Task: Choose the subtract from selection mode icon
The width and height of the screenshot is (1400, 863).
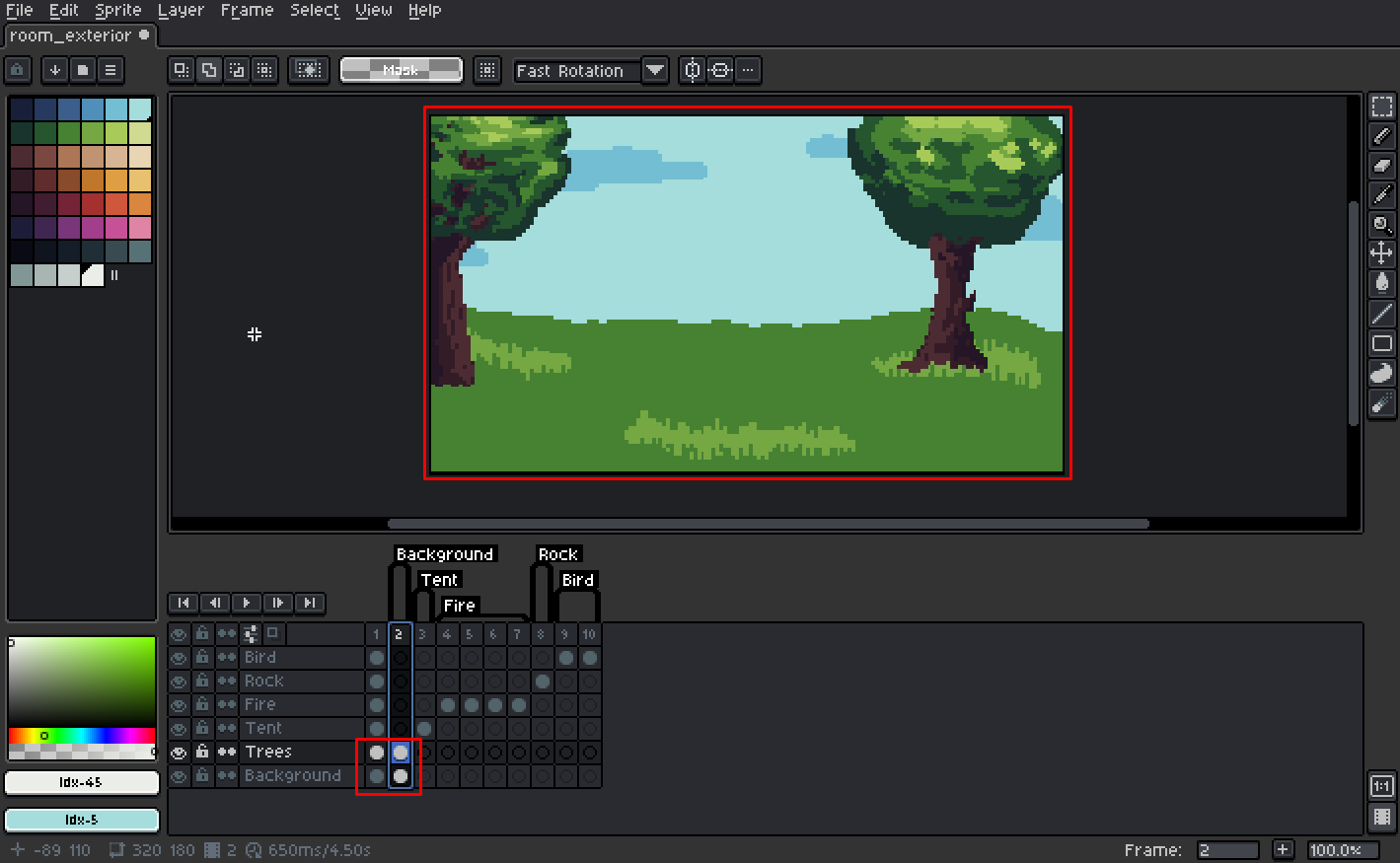Action: (x=236, y=70)
